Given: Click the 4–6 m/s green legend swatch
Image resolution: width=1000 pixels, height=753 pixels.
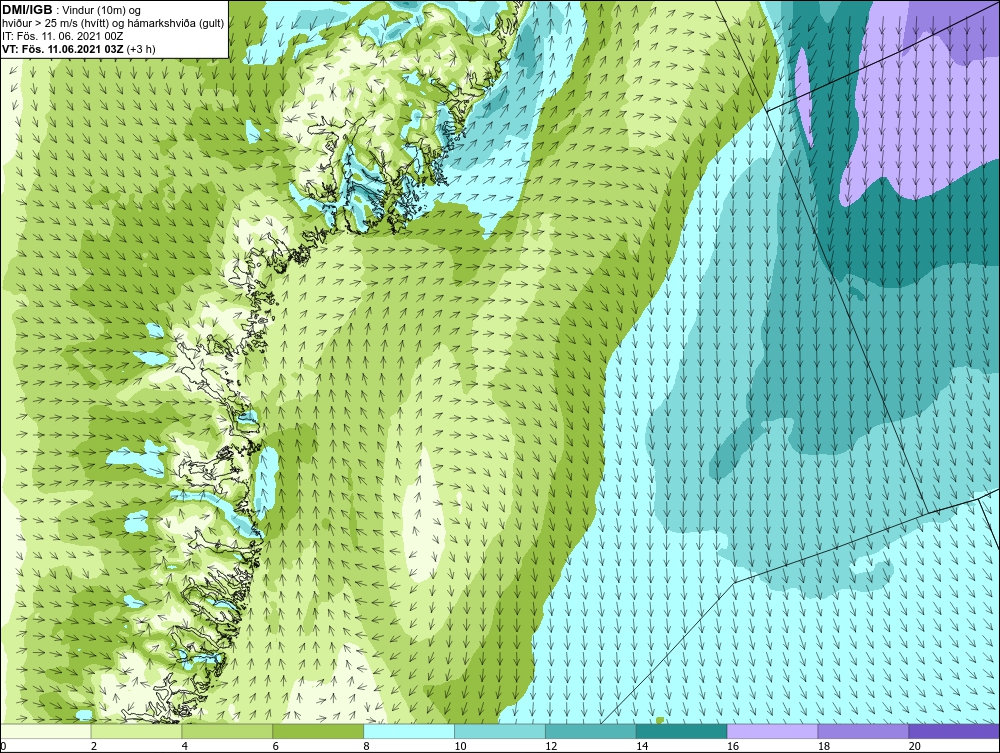Looking at the screenshot, I should point(227,731).
